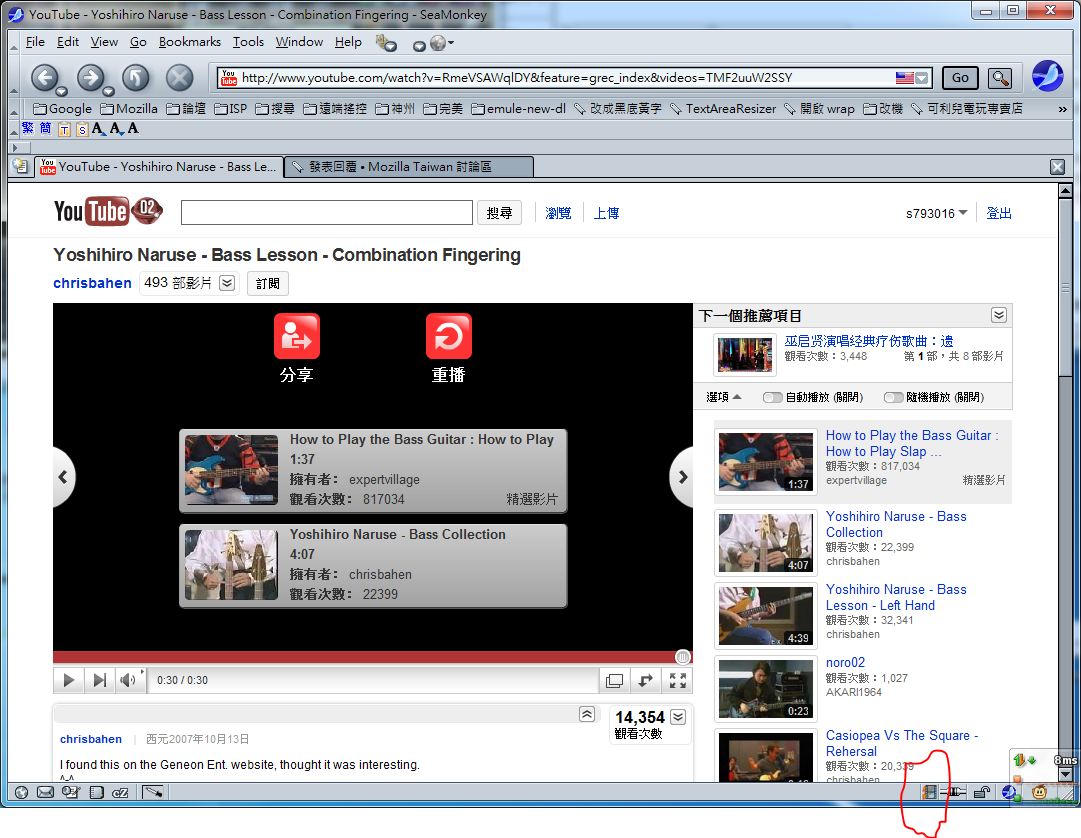
Task: Click the video player pop-out window icon
Action: click(x=614, y=680)
